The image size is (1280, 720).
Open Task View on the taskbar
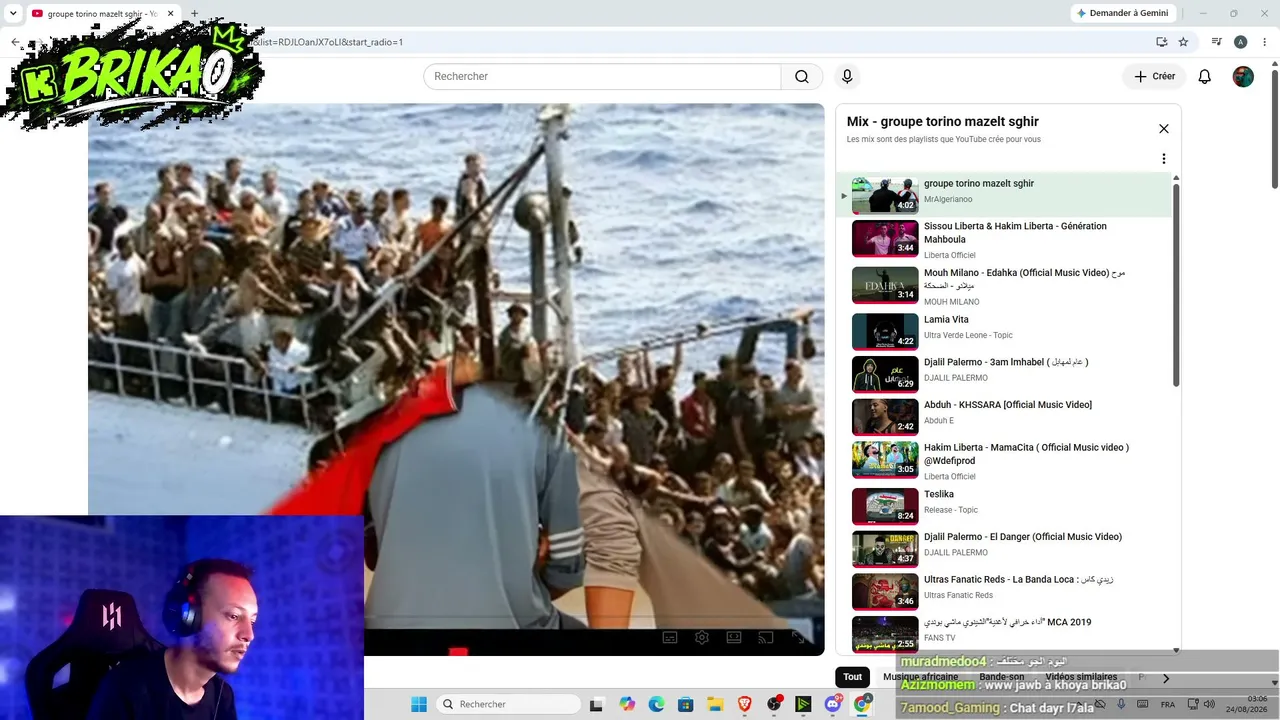(x=596, y=704)
